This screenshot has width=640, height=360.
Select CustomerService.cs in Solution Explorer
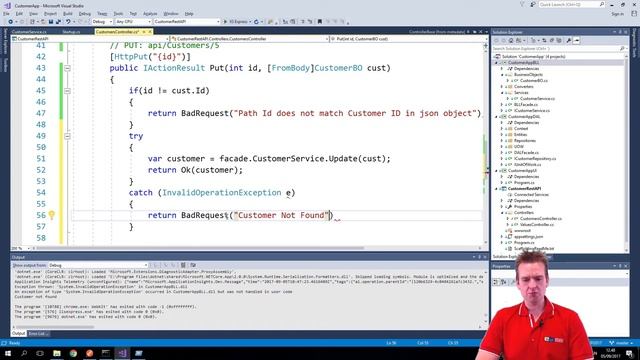[x=537, y=98]
